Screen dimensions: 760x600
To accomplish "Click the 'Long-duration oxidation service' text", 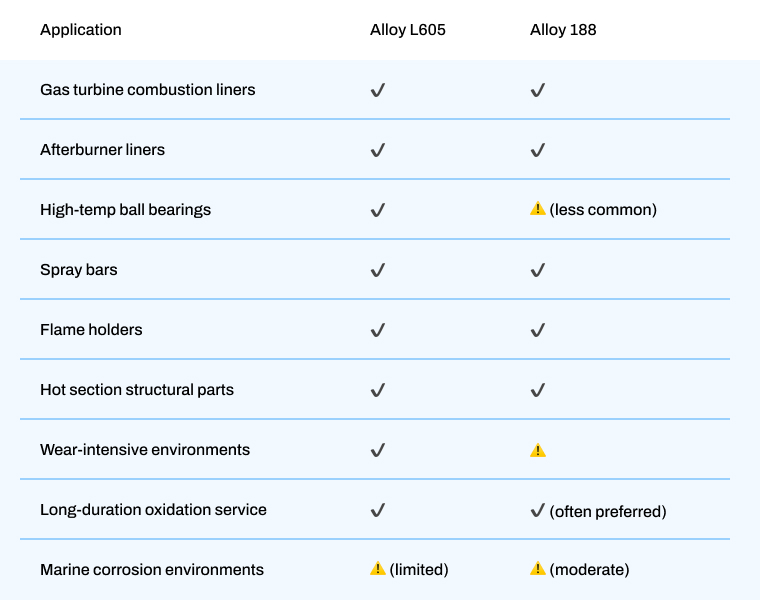I will pos(153,510).
